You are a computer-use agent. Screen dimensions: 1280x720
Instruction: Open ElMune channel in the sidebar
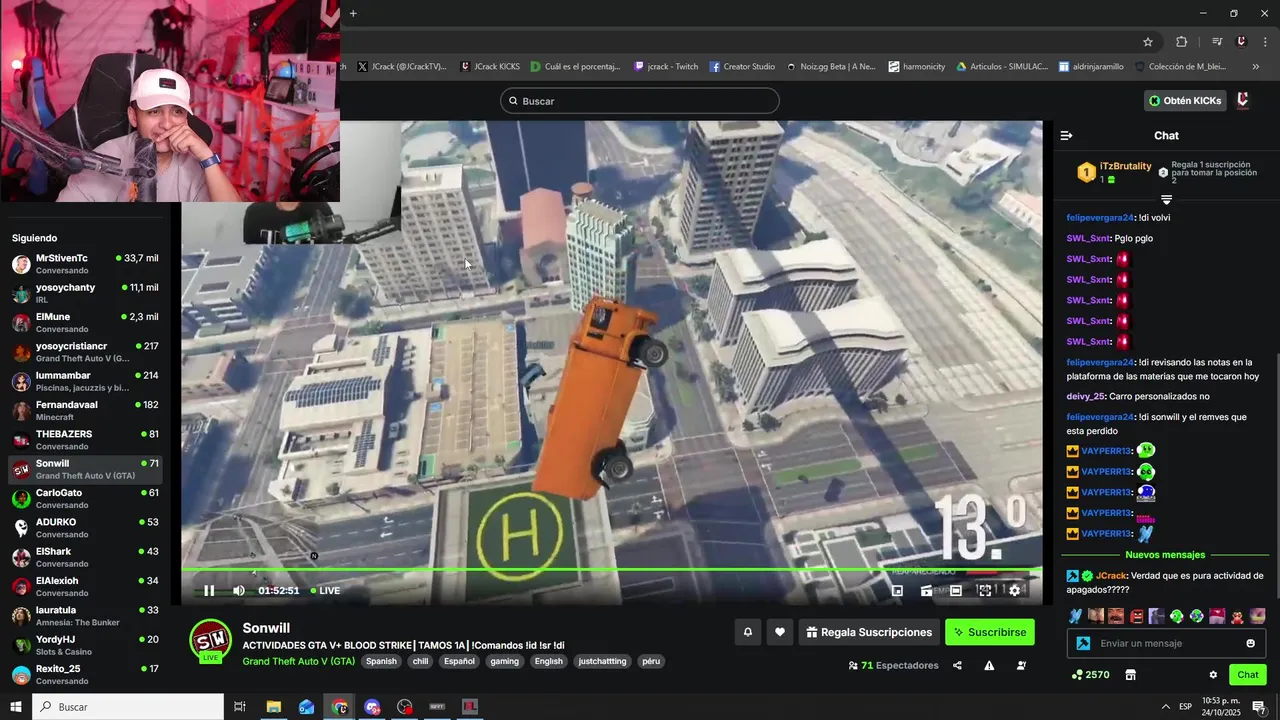click(x=85, y=322)
